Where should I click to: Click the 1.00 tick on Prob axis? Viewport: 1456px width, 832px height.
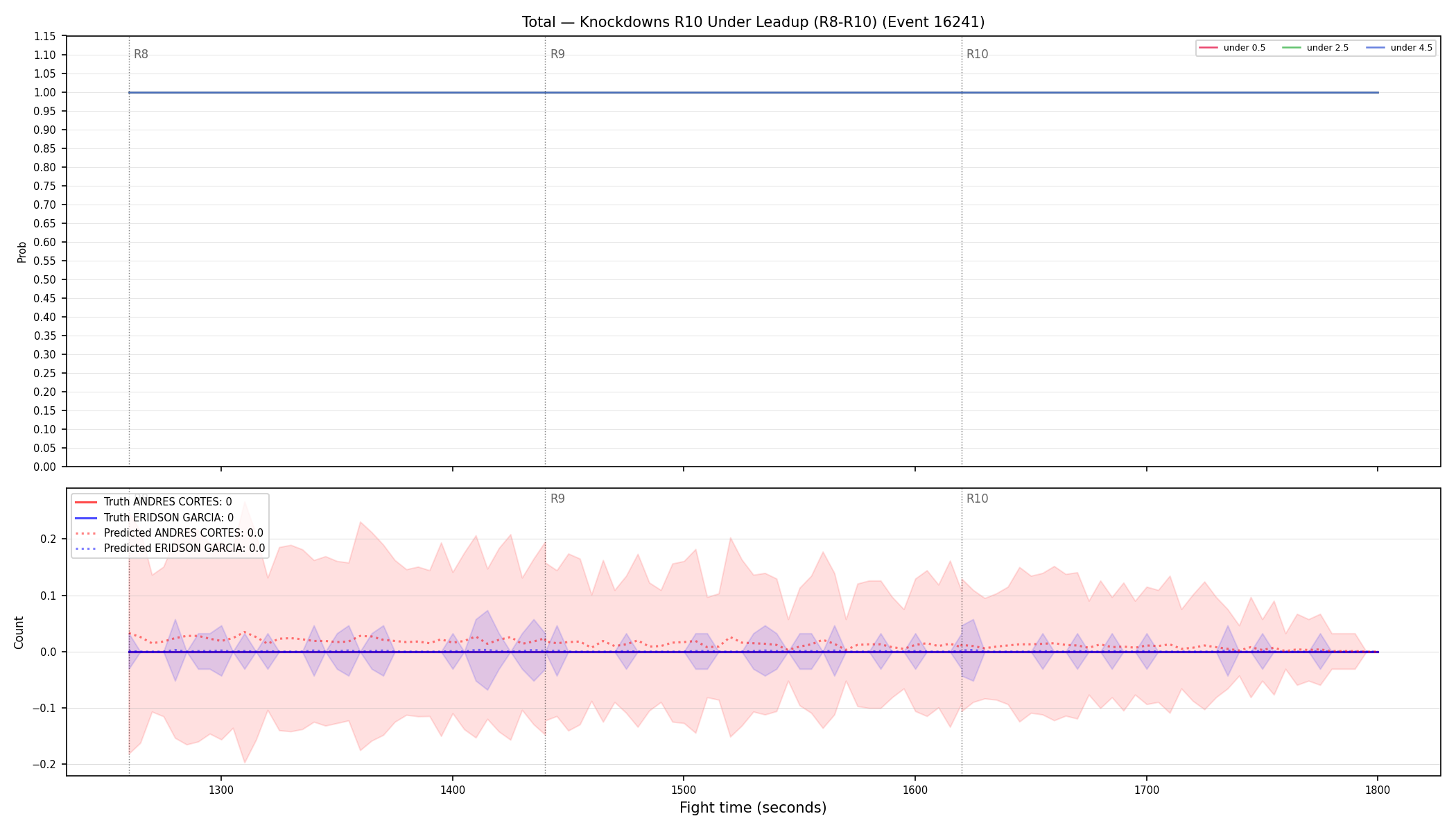click(x=45, y=92)
